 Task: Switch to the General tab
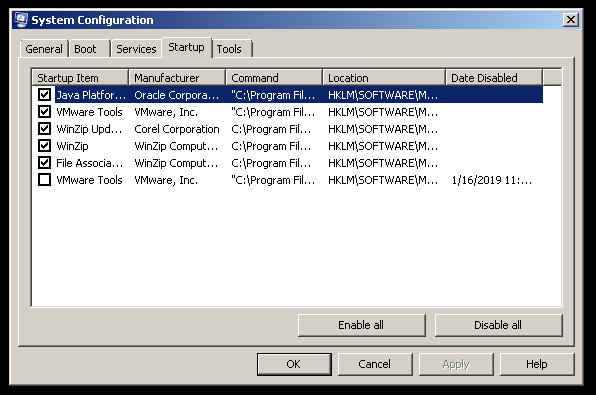tap(44, 49)
